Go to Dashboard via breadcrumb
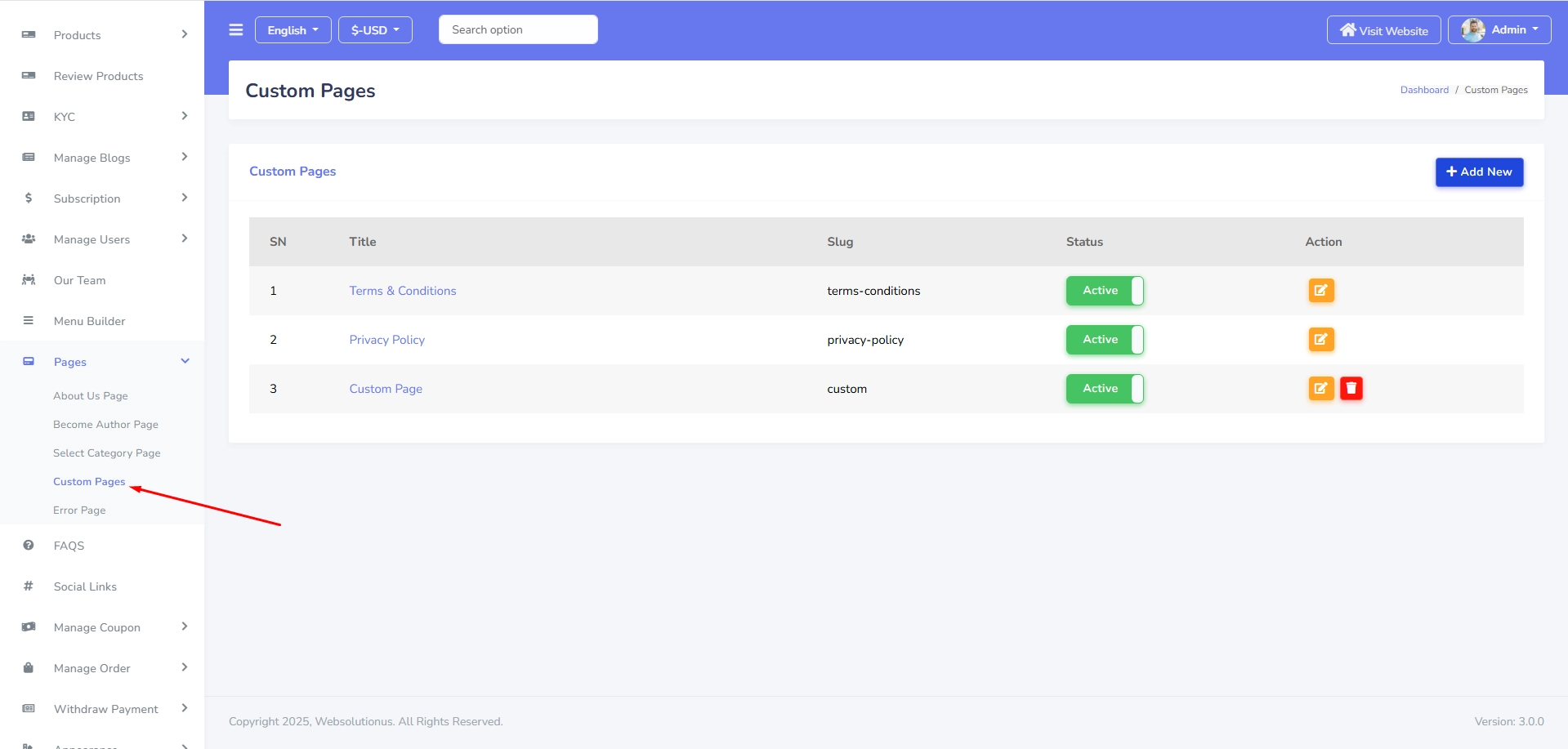Image resolution: width=1568 pixels, height=749 pixels. (1424, 90)
